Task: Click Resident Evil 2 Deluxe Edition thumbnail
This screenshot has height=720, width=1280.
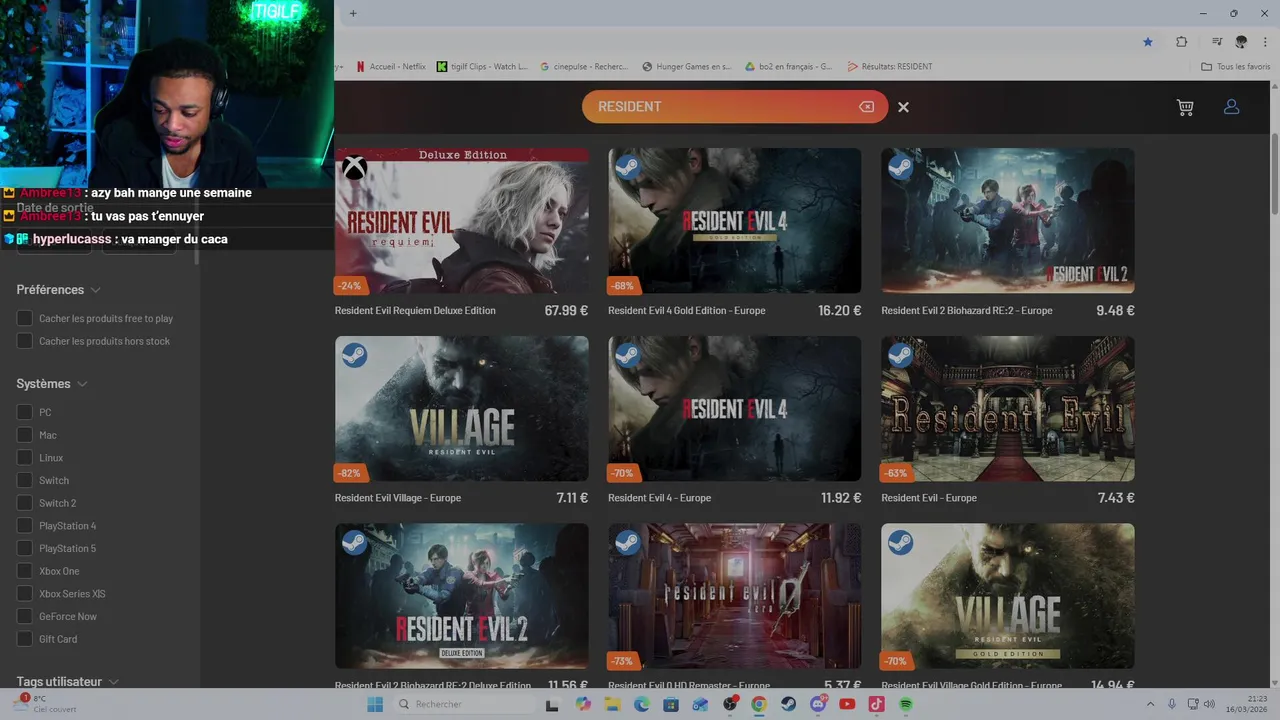Action: coord(462,596)
